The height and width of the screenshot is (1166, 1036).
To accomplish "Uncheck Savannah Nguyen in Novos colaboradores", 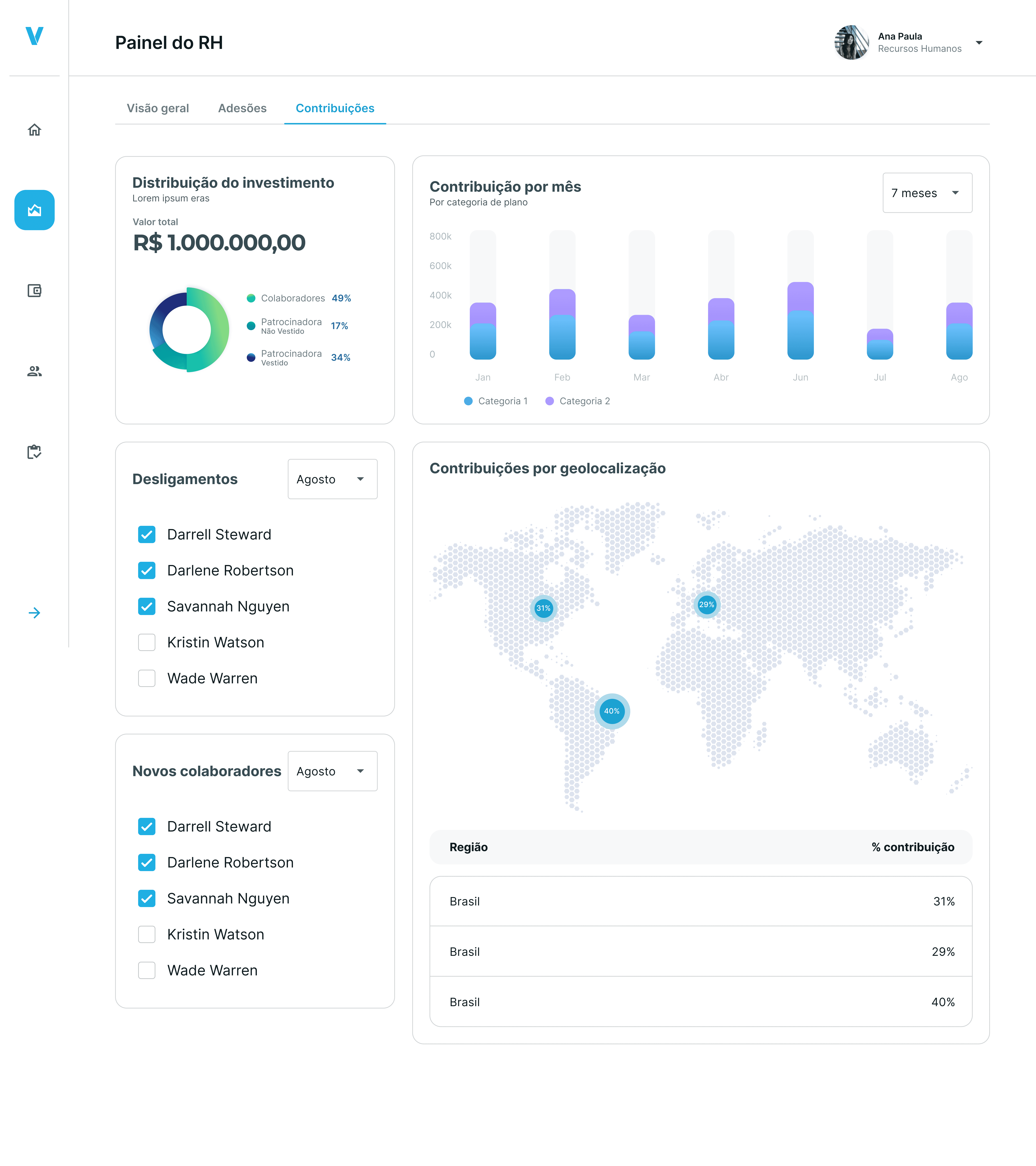I will 147,898.
